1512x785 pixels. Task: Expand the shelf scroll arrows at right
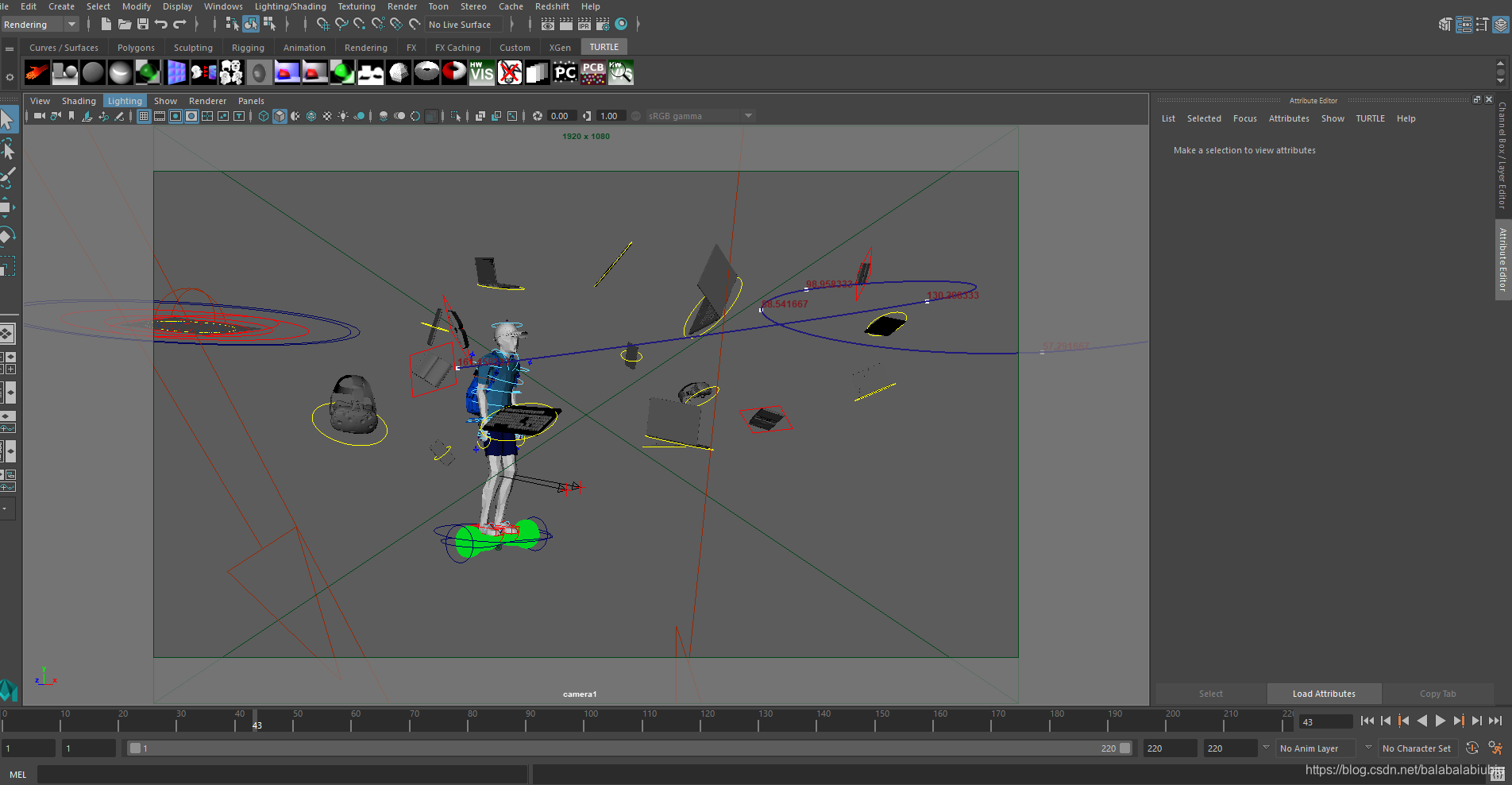(x=1500, y=72)
